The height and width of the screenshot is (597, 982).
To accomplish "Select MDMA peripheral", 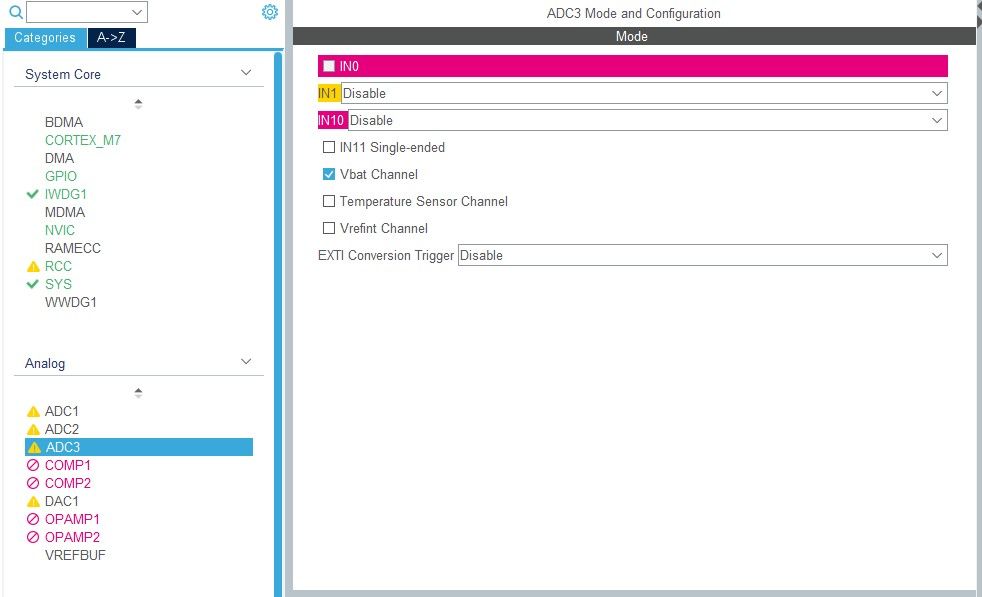I will (x=65, y=212).
